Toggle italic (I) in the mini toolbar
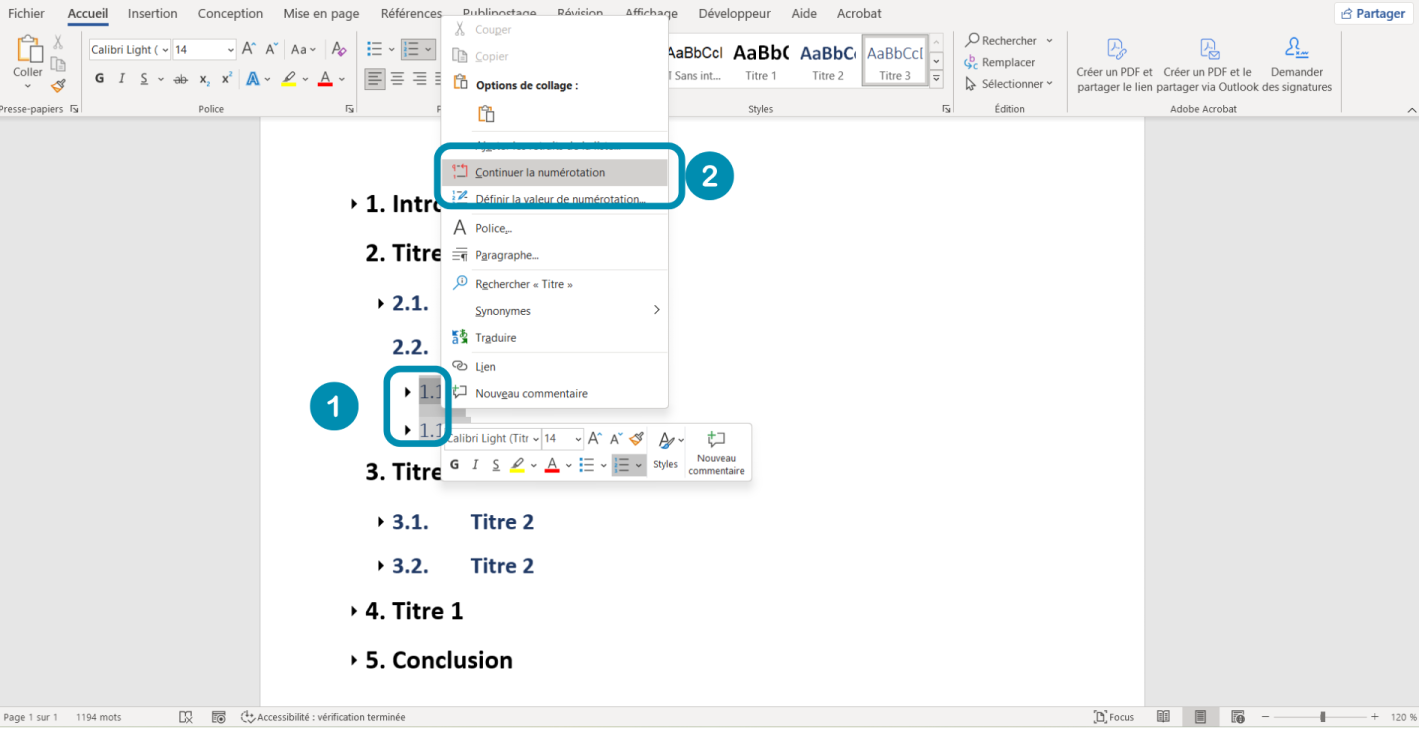The height and width of the screenshot is (731, 1419). tap(475, 465)
